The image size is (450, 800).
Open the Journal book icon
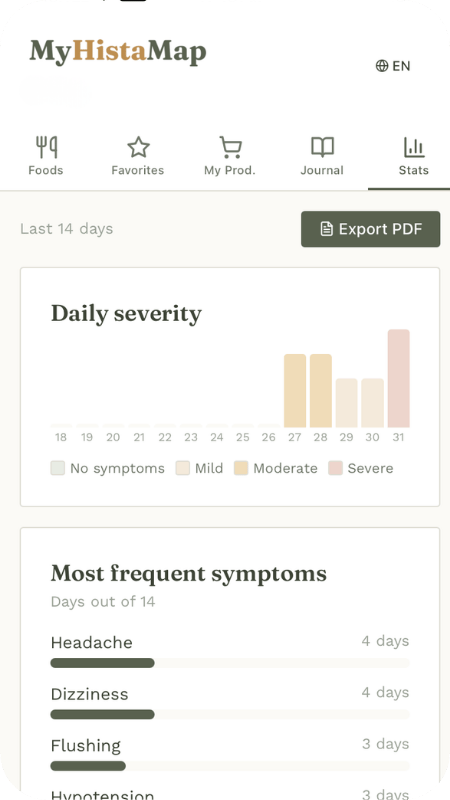[x=322, y=147]
